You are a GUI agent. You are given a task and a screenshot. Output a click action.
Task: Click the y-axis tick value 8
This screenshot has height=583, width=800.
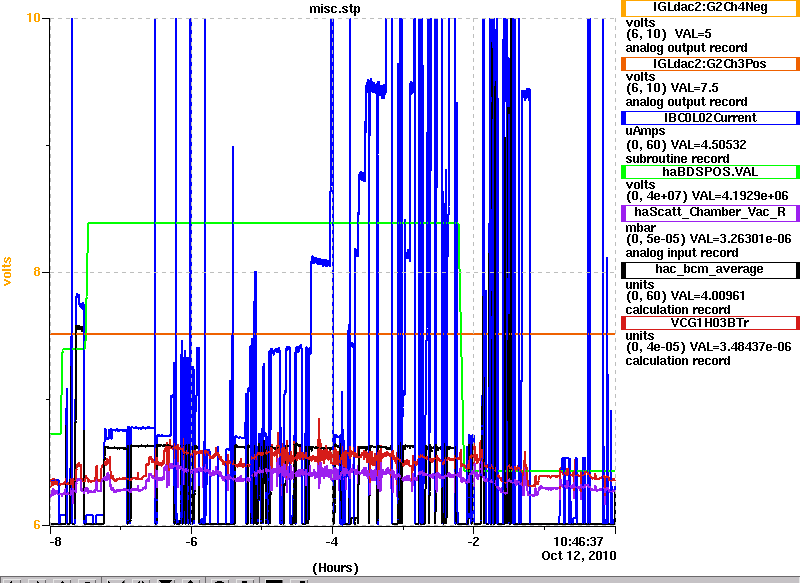coord(37,271)
